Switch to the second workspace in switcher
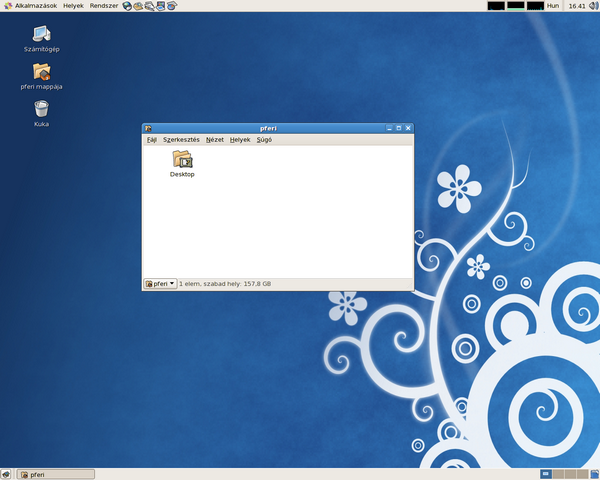The width and height of the screenshot is (600, 480). tap(559, 474)
